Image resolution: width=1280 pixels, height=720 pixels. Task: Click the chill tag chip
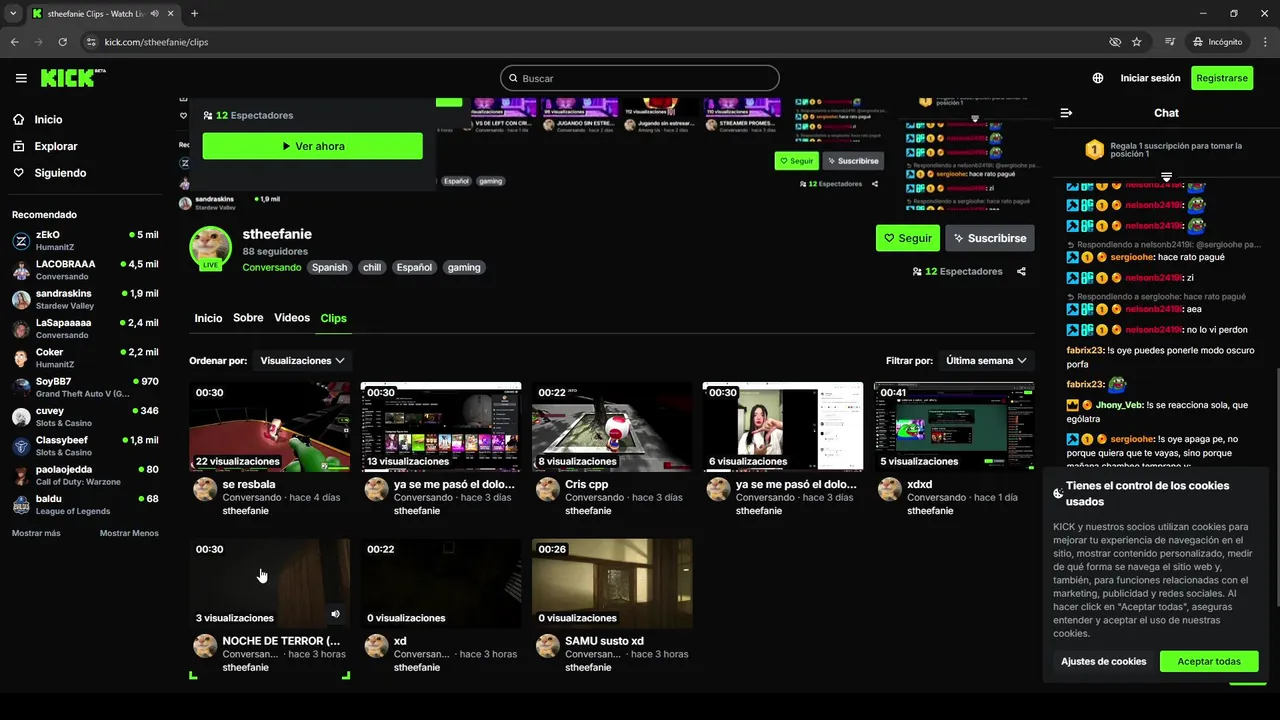coord(372,267)
